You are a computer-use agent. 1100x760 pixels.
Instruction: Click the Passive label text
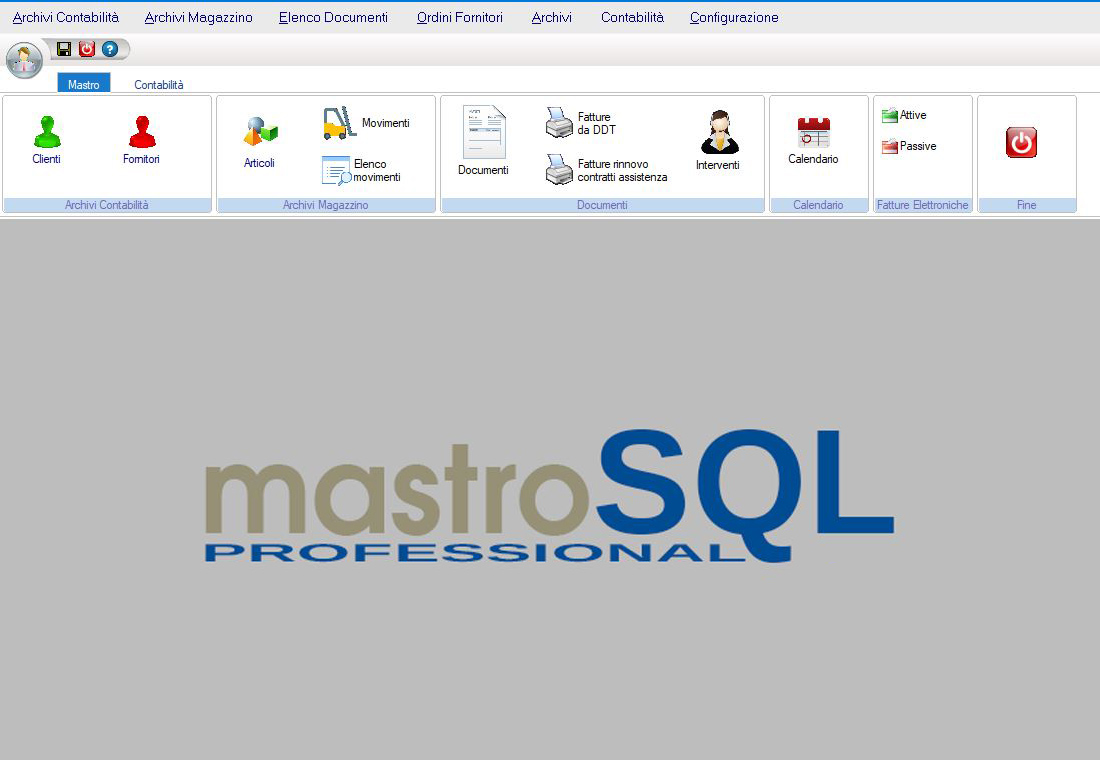coord(918,146)
